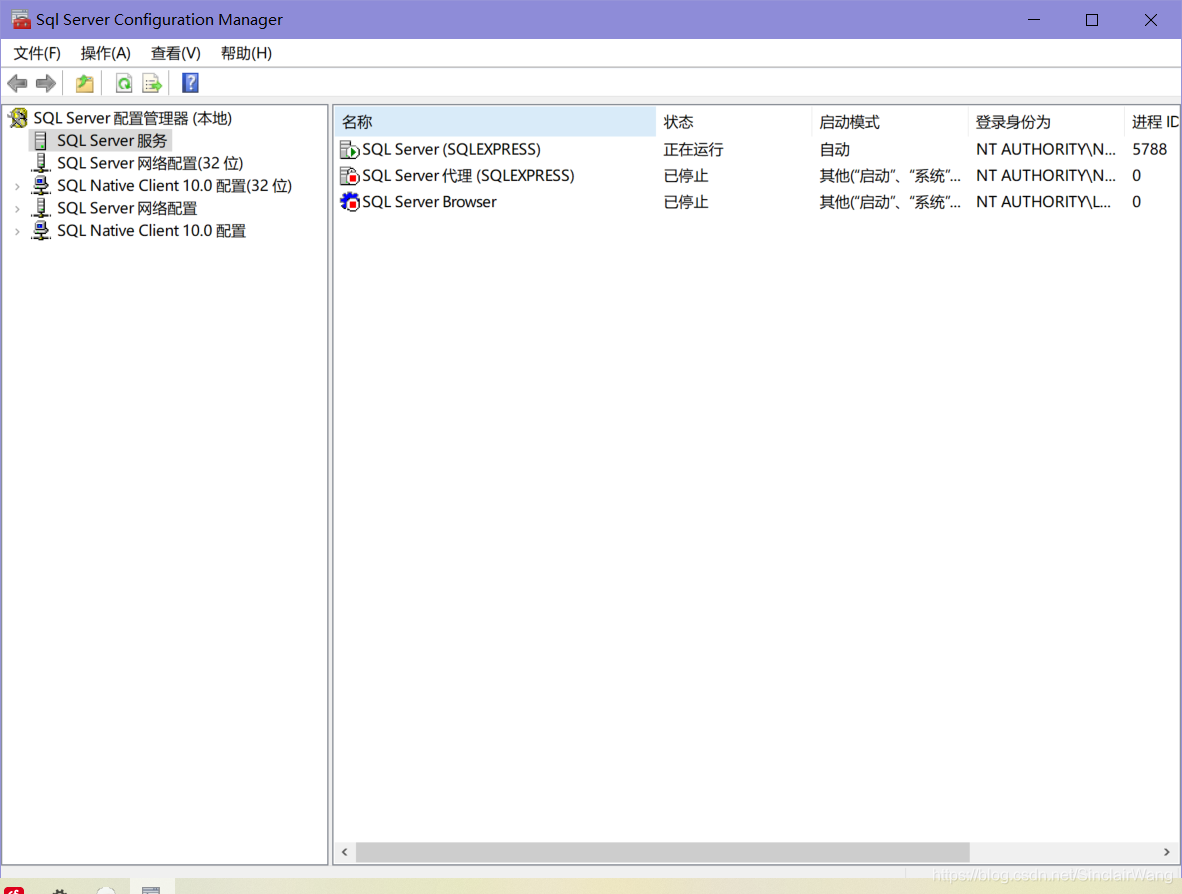This screenshot has width=1182, height=894.
Task: Sort by the 状态 column header
Action: 733,122
